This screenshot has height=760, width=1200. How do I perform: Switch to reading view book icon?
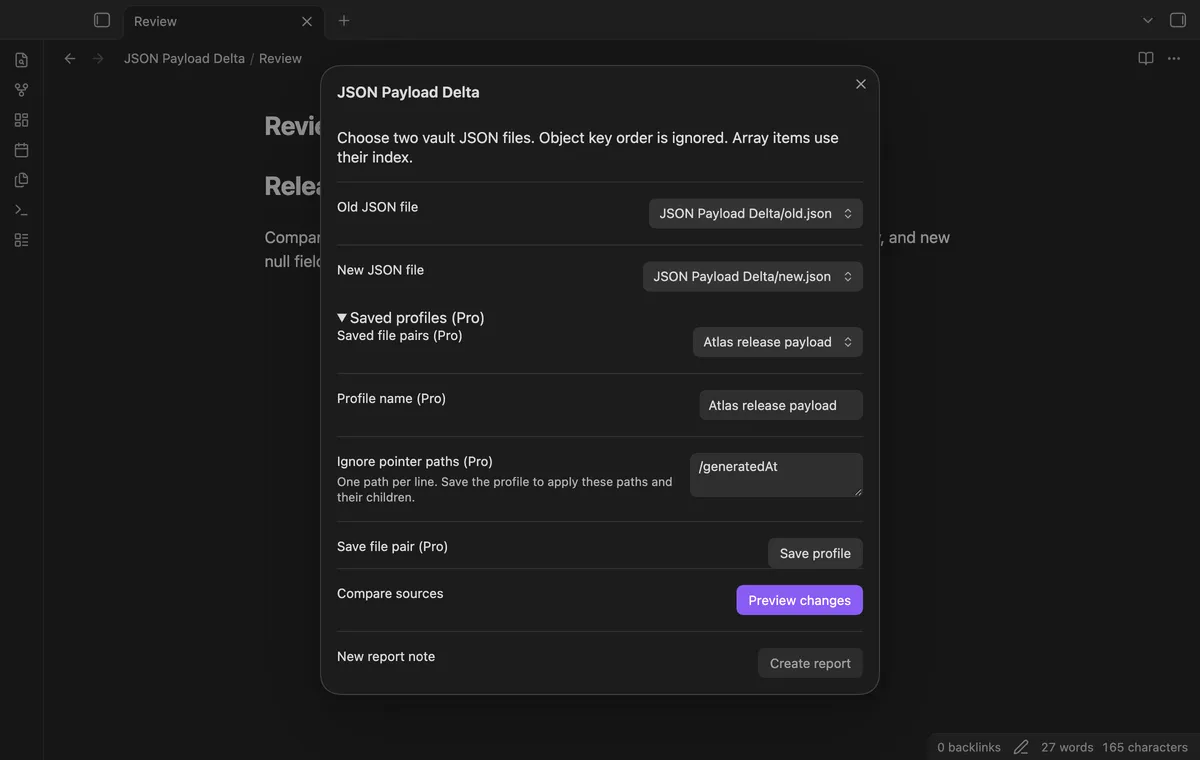pyautogui.click(x=1146, y=58)
